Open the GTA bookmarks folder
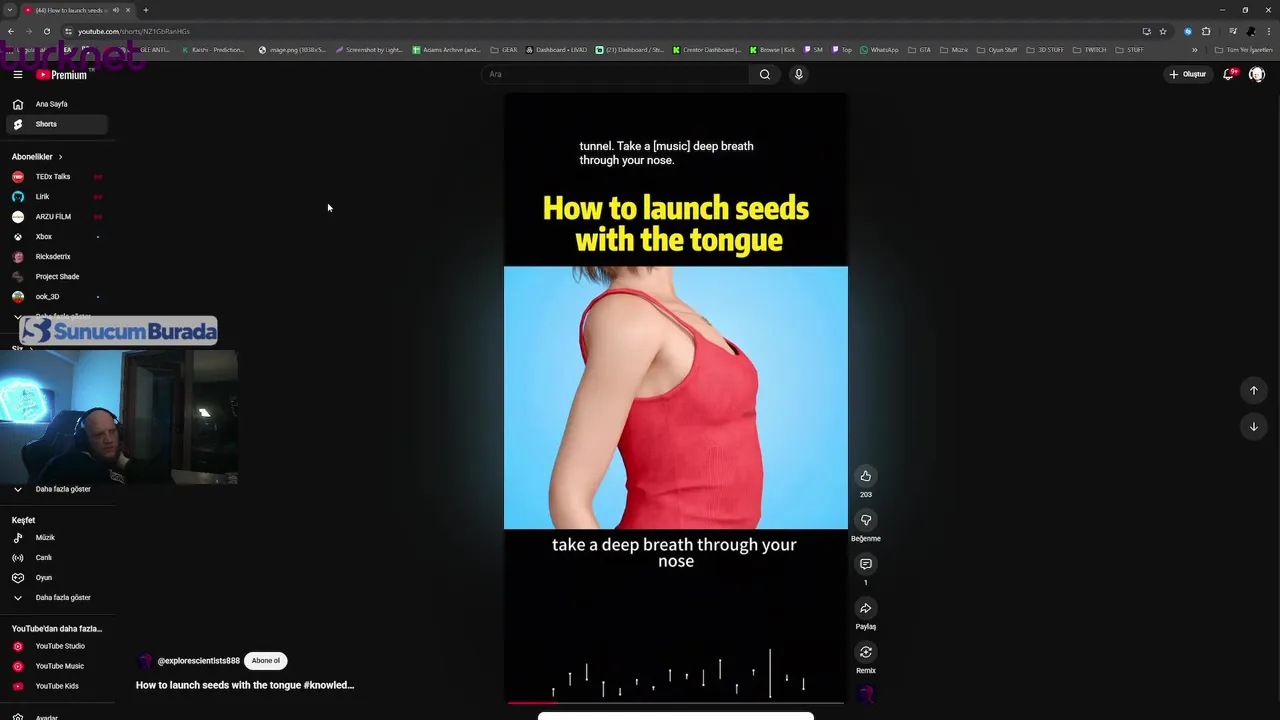 pyautogui.click(x=919, y=50)
